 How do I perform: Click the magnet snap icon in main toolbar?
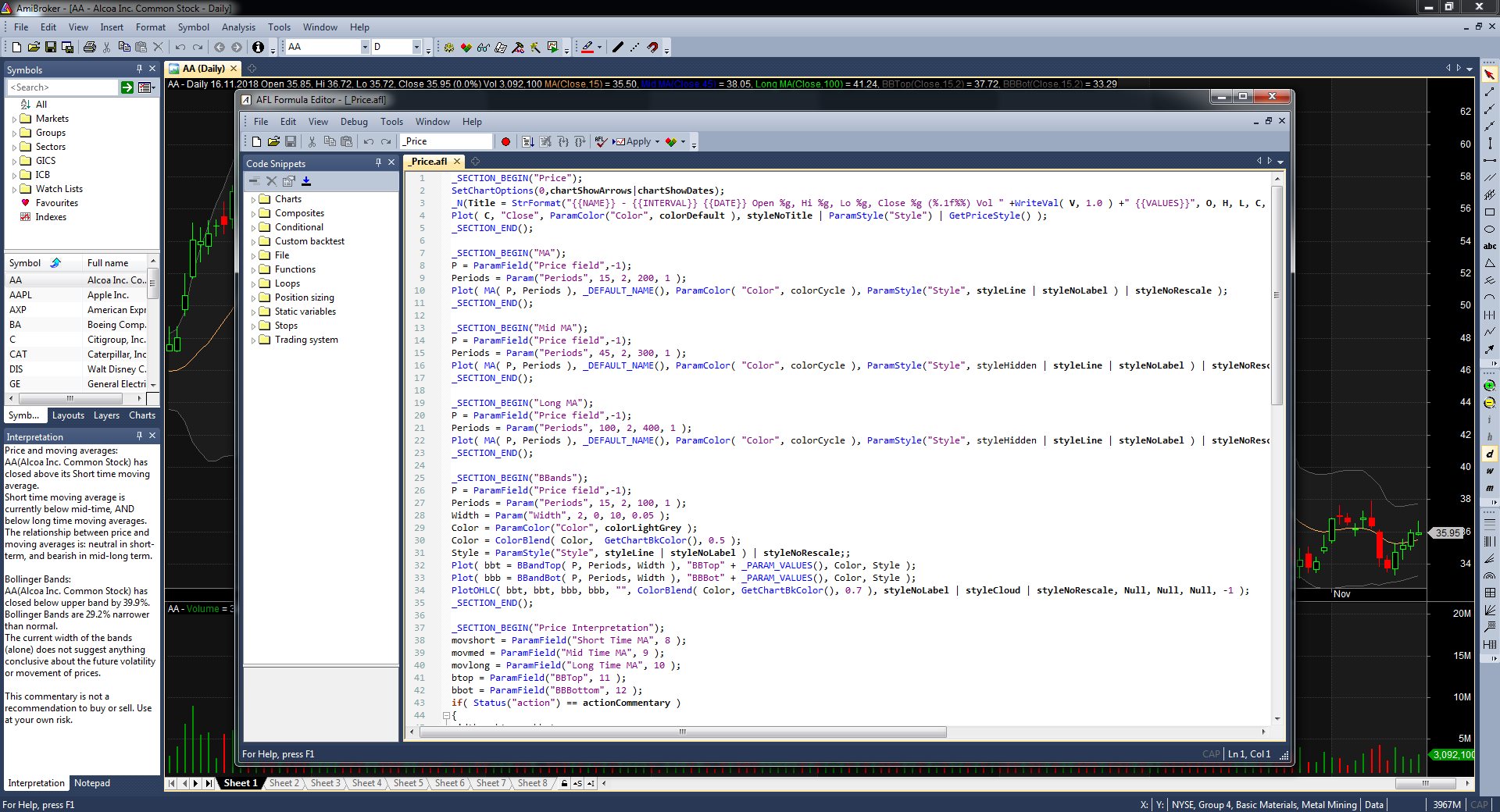pos(652,48)
